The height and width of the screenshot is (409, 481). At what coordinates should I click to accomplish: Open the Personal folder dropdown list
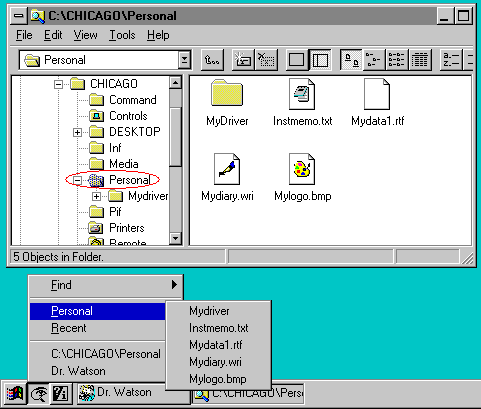click(184, 60)
